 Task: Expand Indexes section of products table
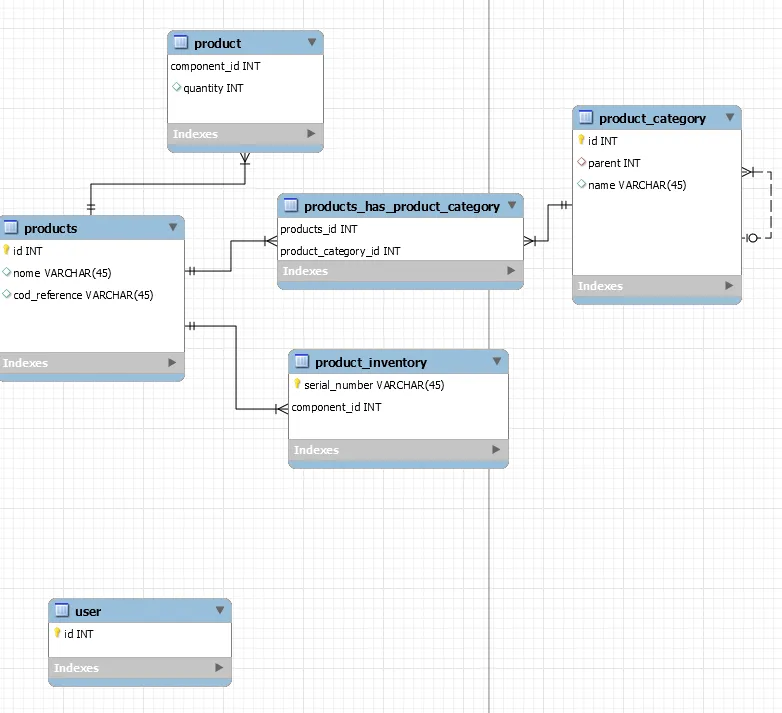point(172,363)
